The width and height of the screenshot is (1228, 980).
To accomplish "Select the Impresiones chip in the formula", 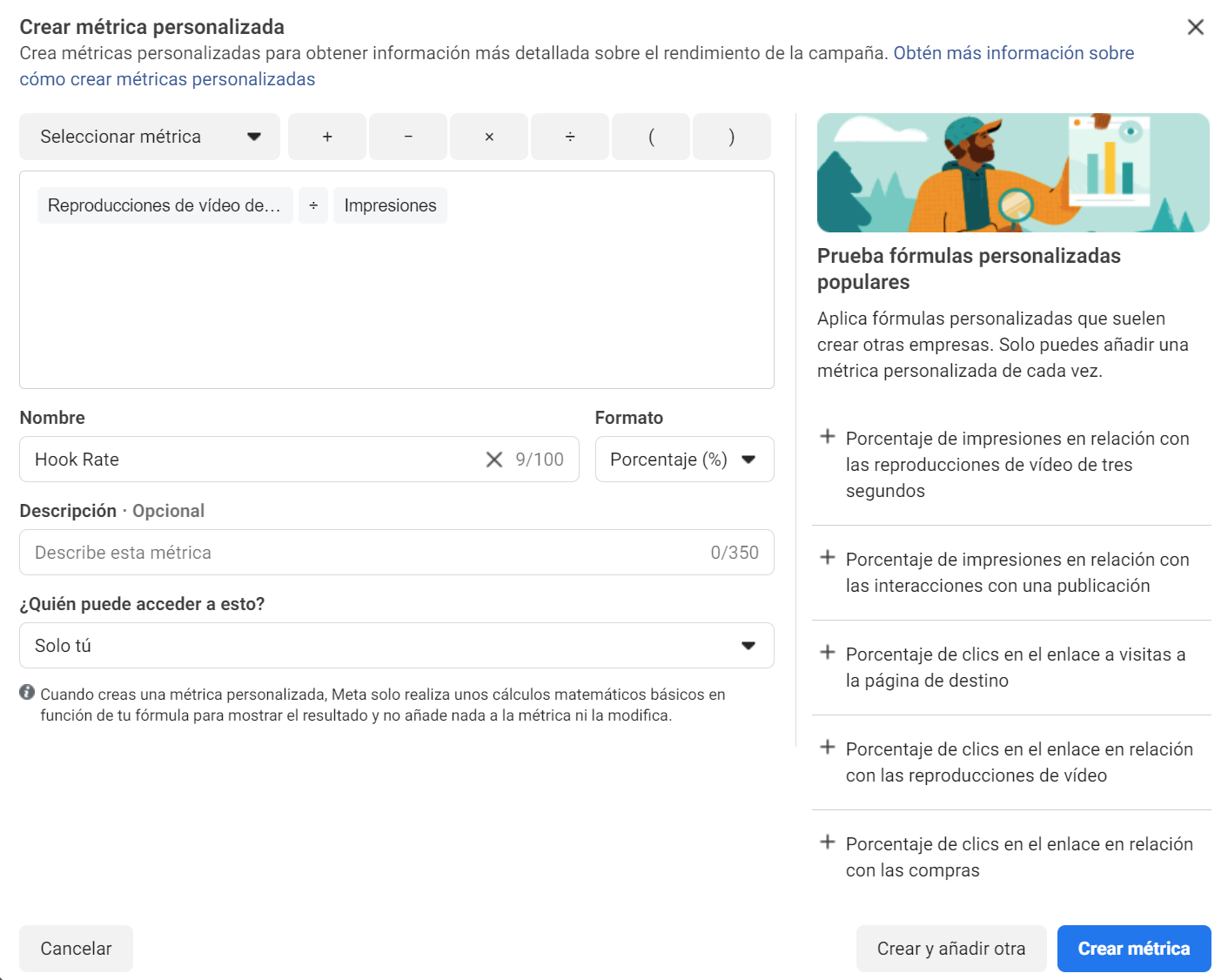I will click(390, 205).
